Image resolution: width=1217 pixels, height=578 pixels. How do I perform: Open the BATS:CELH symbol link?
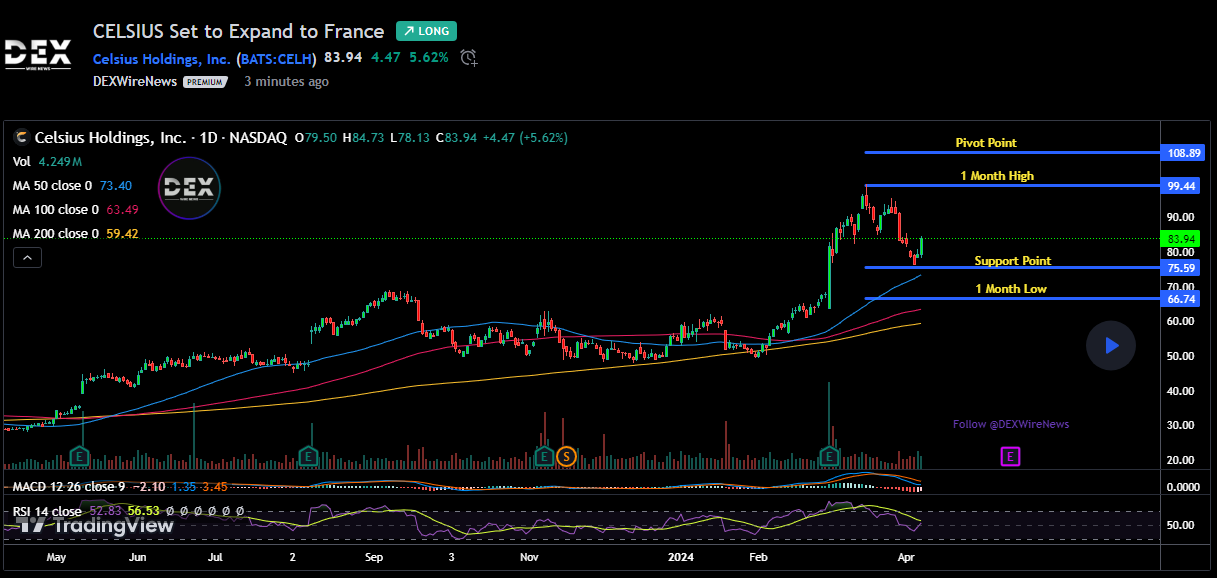(277, 58)
